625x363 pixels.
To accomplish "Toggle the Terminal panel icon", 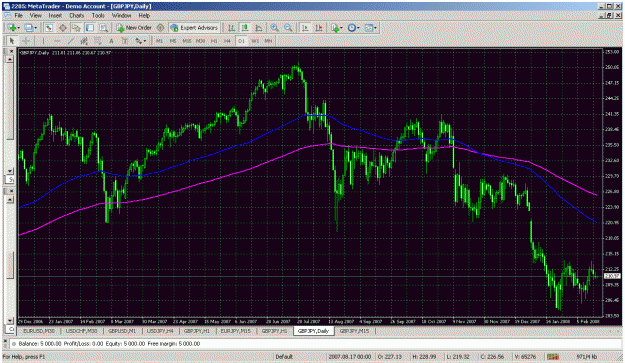I will [90, 27].
